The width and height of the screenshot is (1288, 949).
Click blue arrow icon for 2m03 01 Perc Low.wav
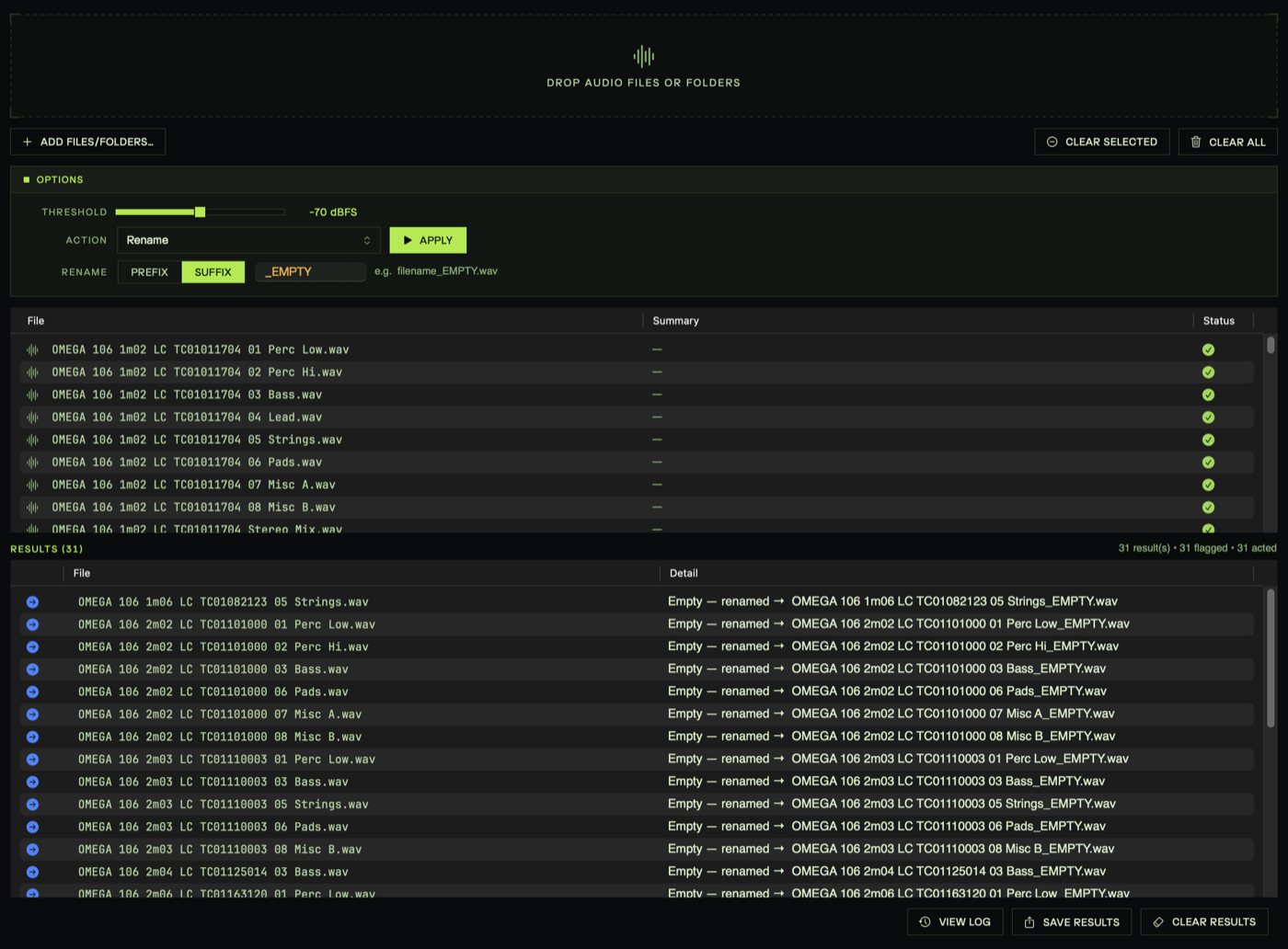click(32, 760)
